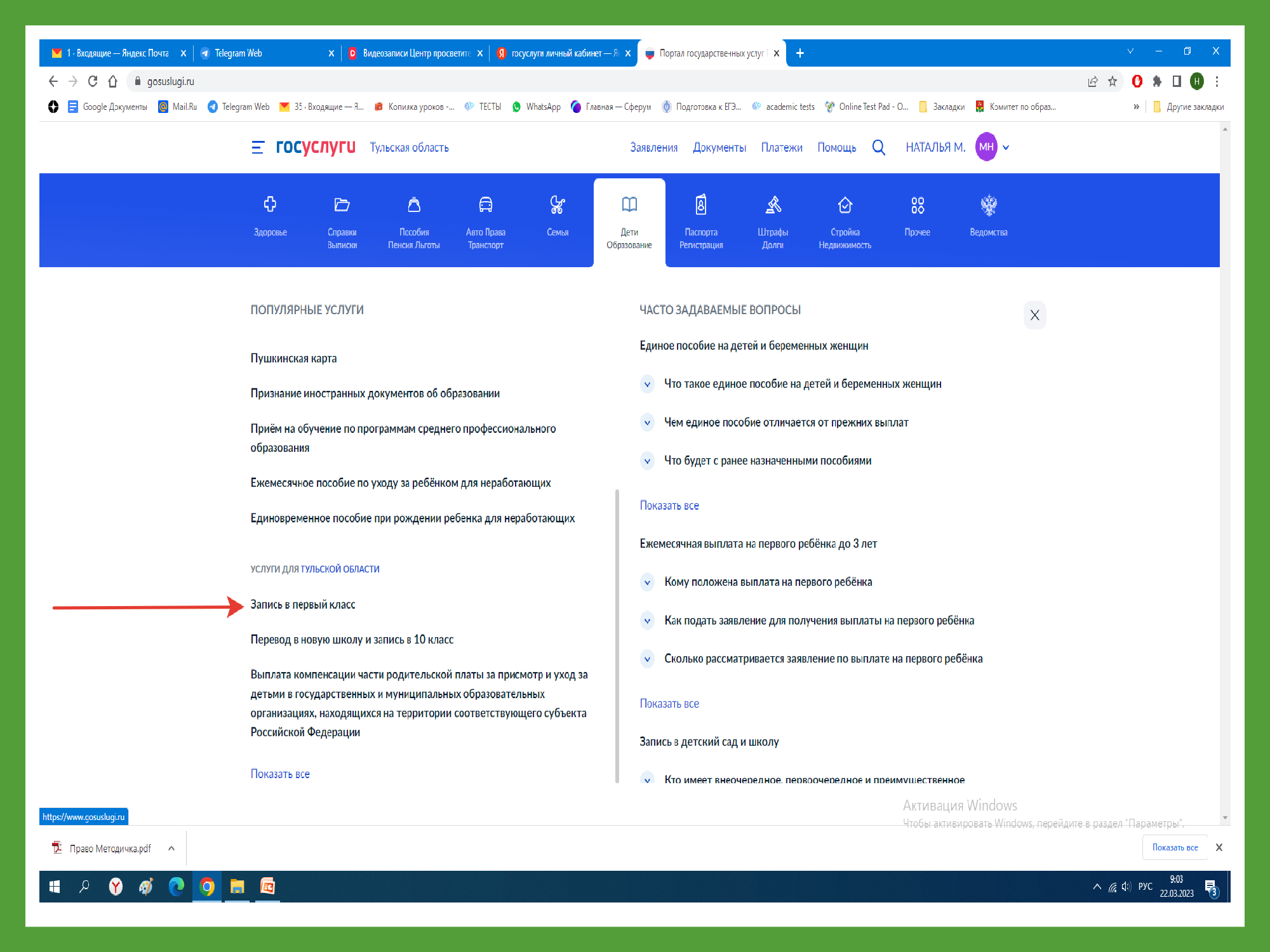Image resolution: width=1270 pixels, height=952 pixels.
Task: Reload the page with the refresh icon
Action: [93, 81]
